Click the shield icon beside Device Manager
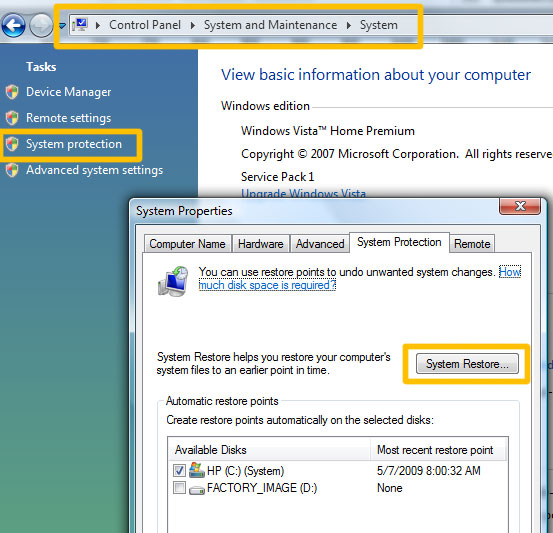 [x=12, y=92]
